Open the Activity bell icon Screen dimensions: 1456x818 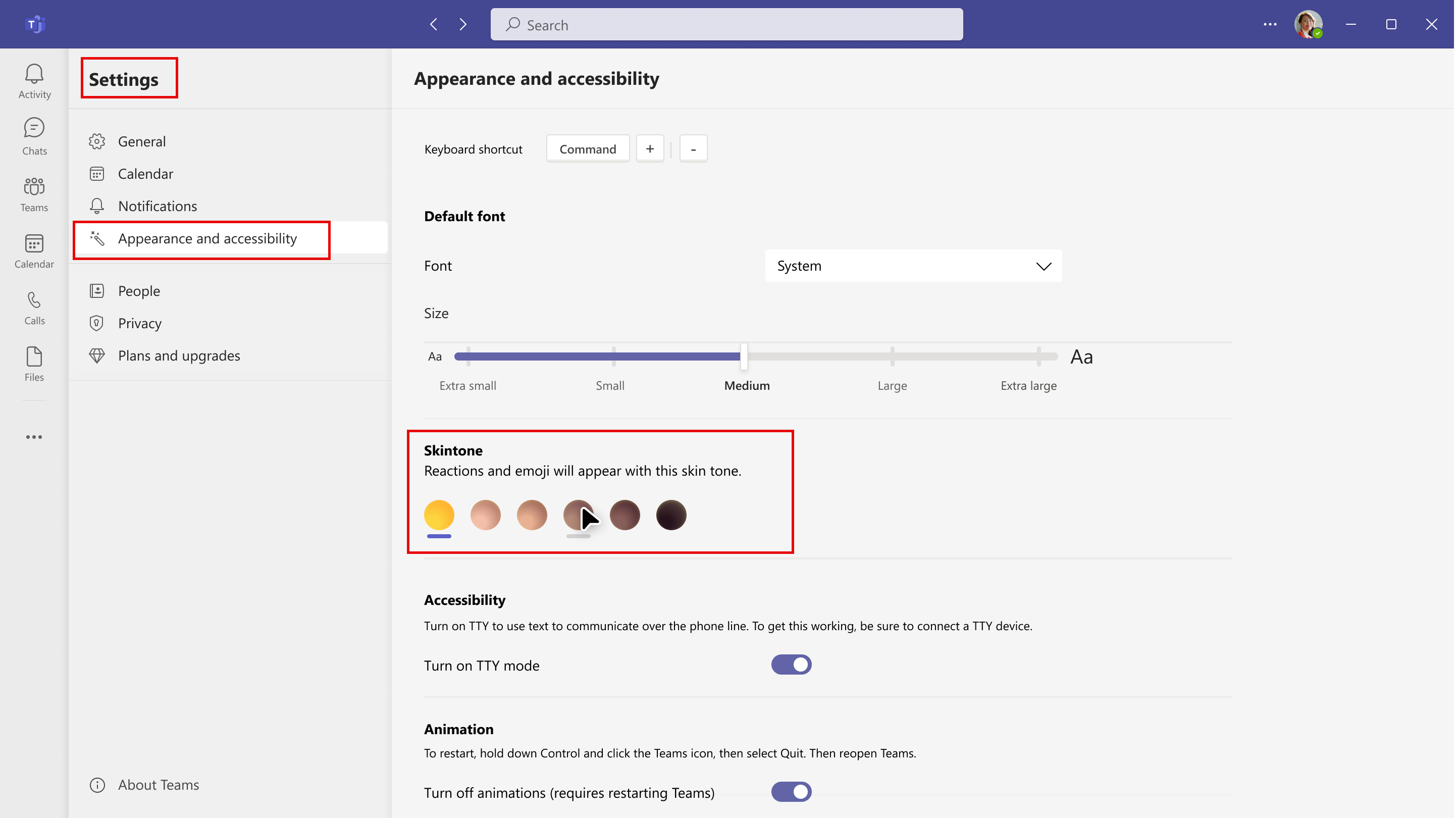pos(34,81)
